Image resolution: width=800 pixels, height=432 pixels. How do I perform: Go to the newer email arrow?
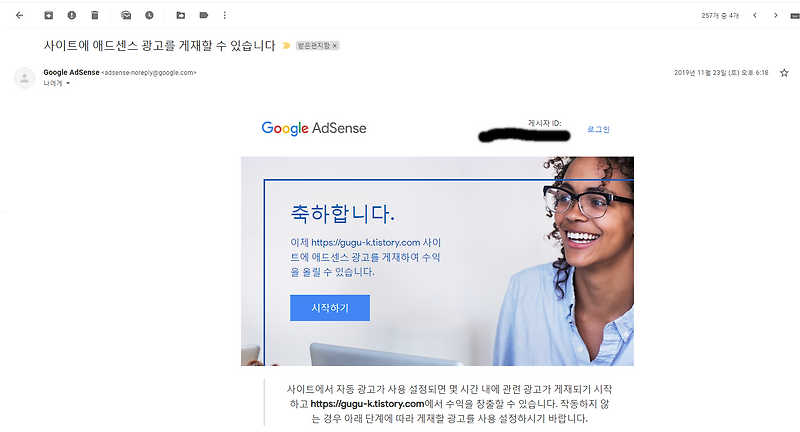click(x=755, y=15)
